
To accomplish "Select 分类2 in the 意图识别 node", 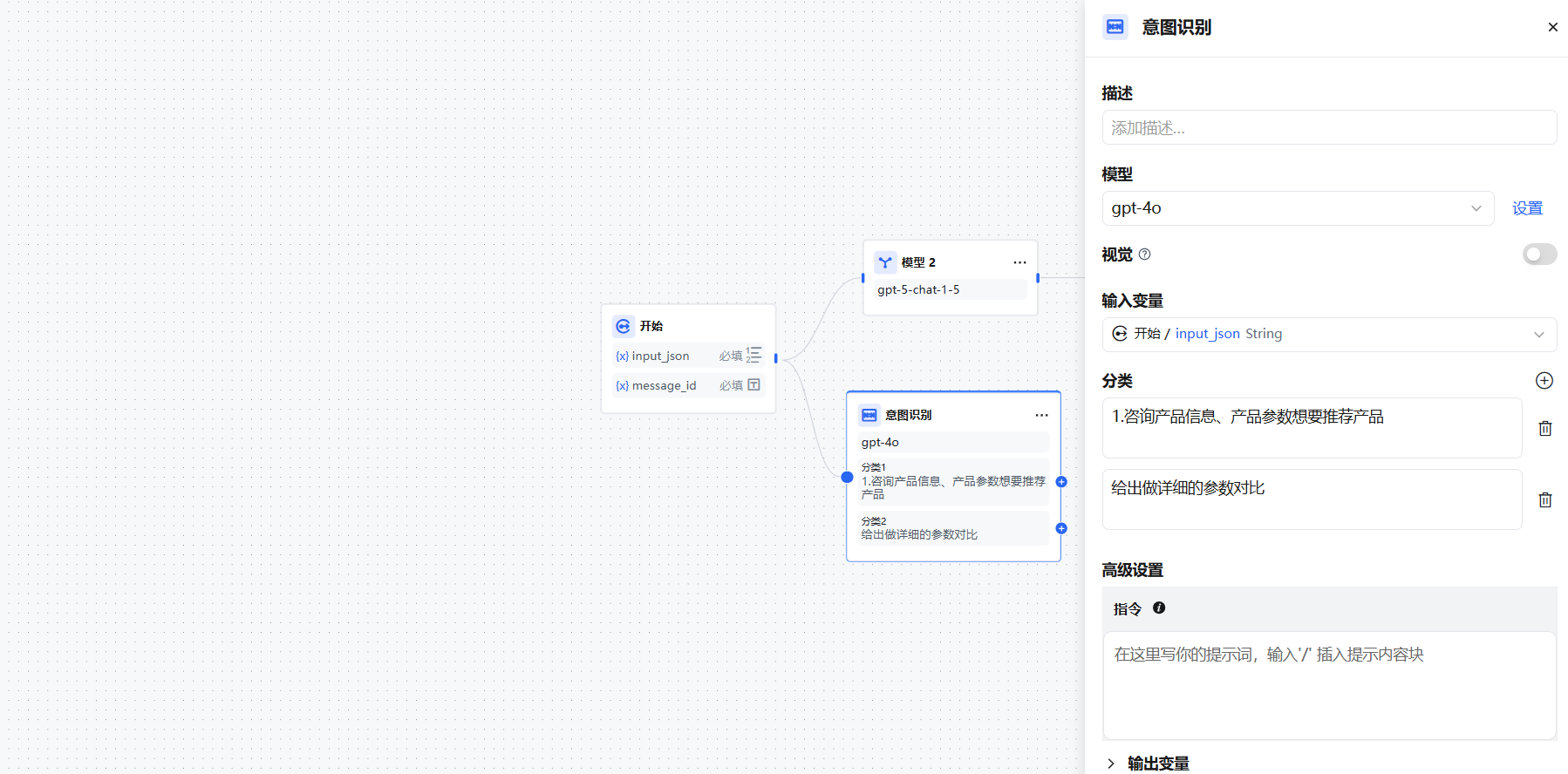I will (x=953, y=528).
